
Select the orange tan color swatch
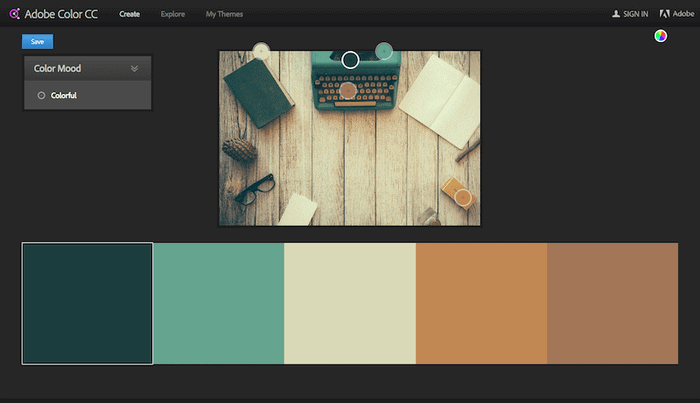(x=481, y=303)
